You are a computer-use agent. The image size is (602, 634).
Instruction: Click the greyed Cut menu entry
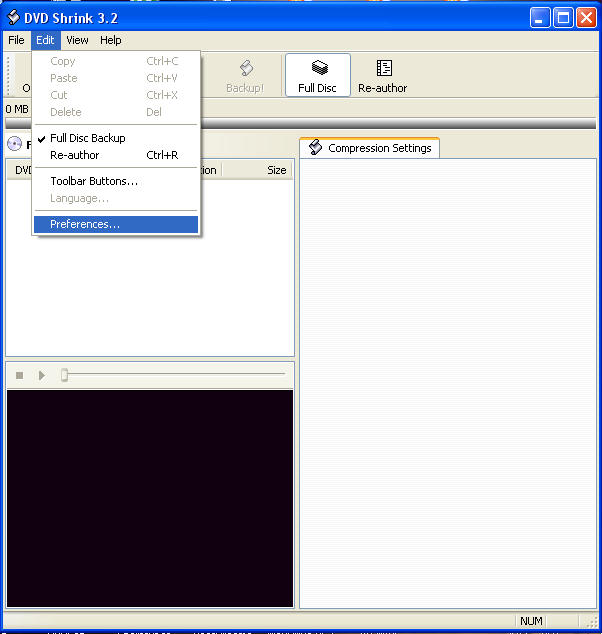[x=116, y=95]
